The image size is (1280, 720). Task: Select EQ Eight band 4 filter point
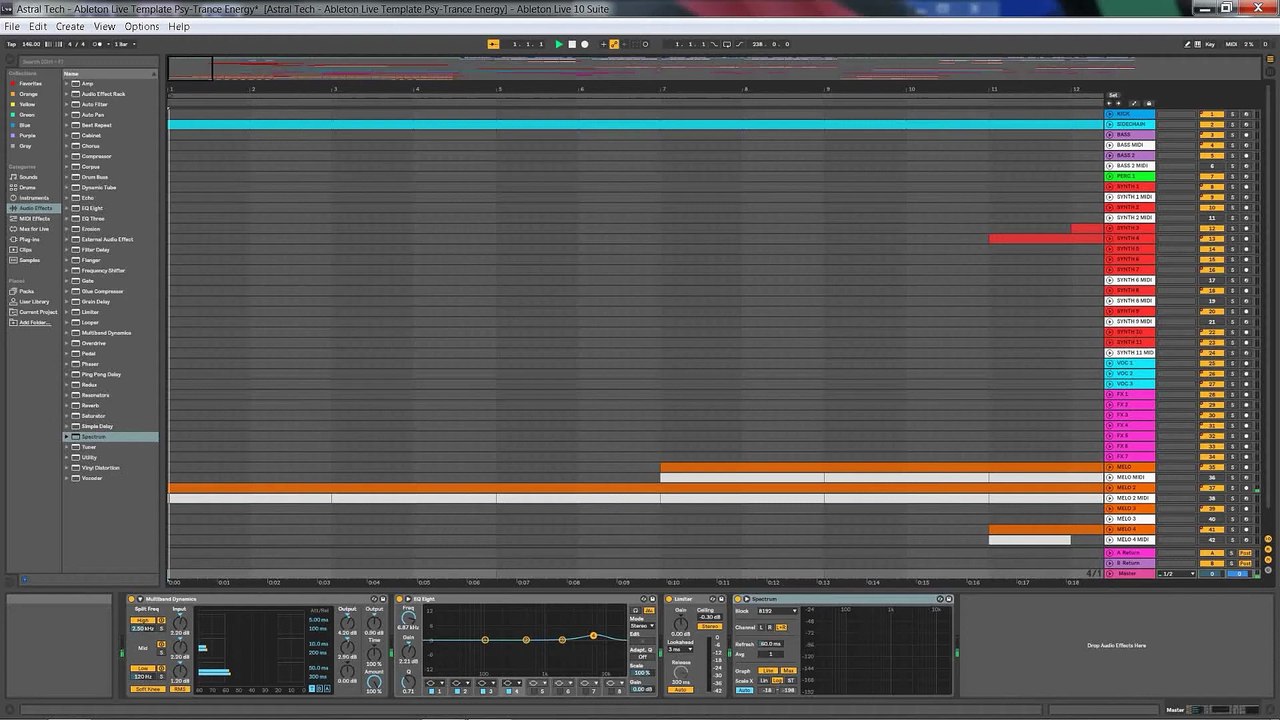(x=594, y=636)
